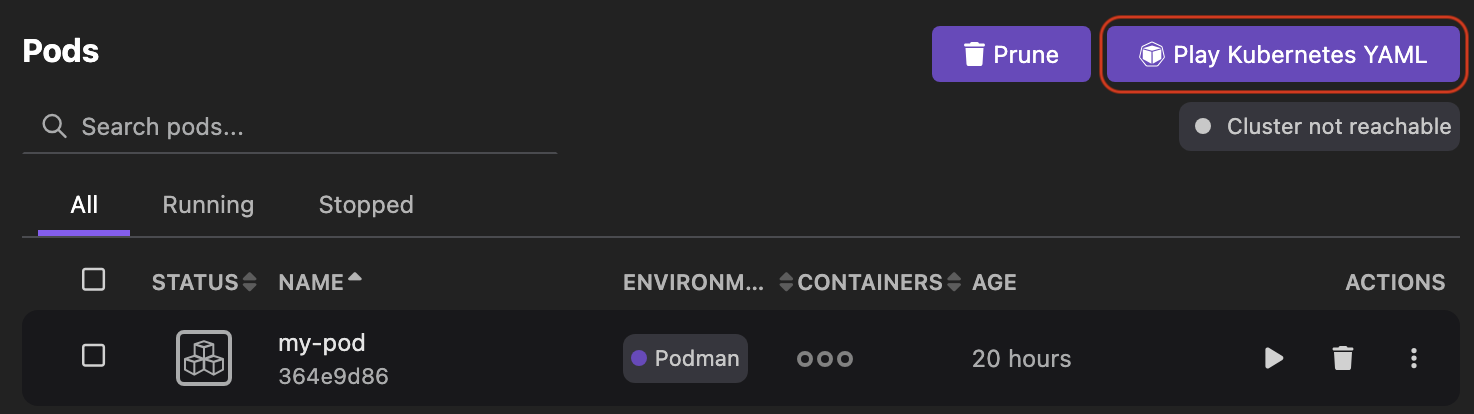Check the my-pod row checkbox

tap(93, 355)
